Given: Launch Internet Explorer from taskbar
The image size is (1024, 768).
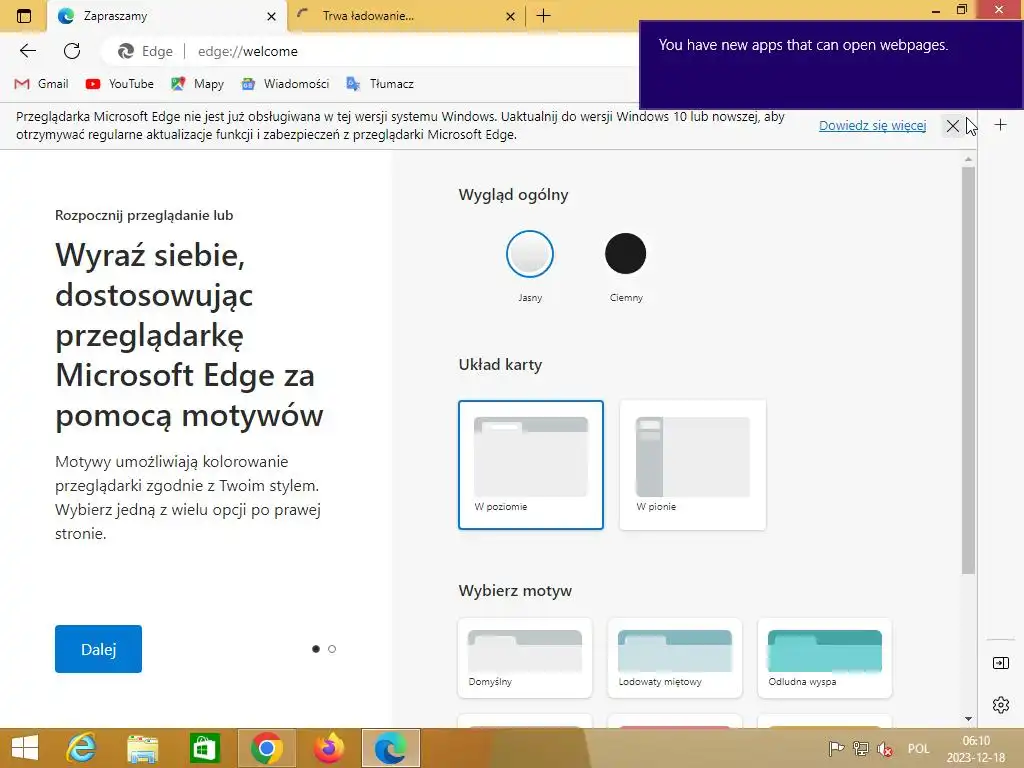Looking at the screenshot, I should pos(81,748).
